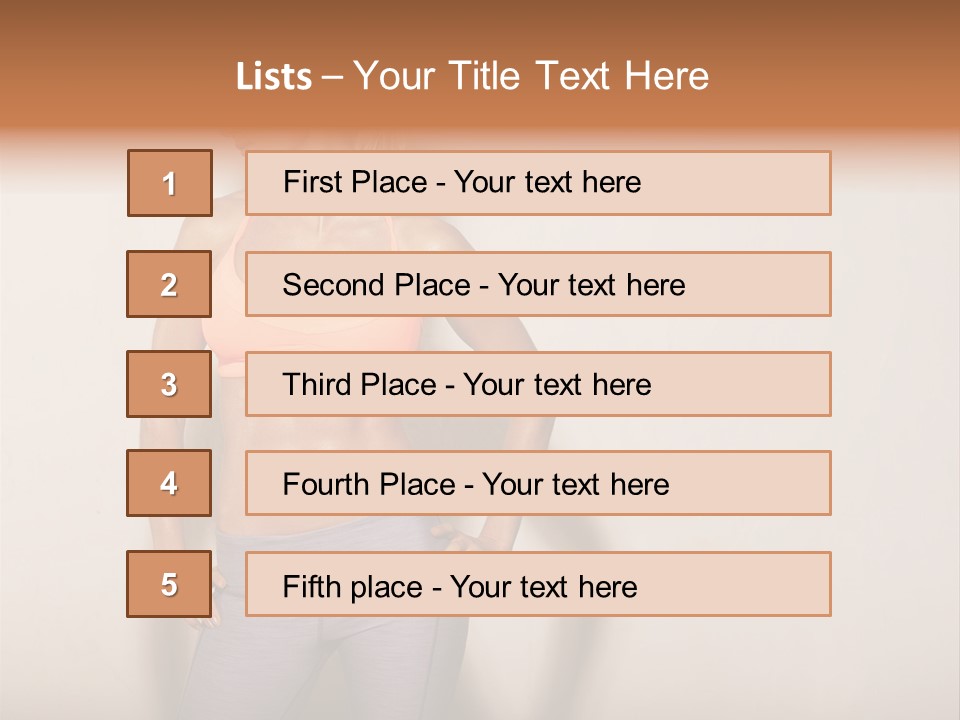The height and width of the screenshot is (720, 960).
Task: Click the word Third in list
Action: (x=316, y=384)
